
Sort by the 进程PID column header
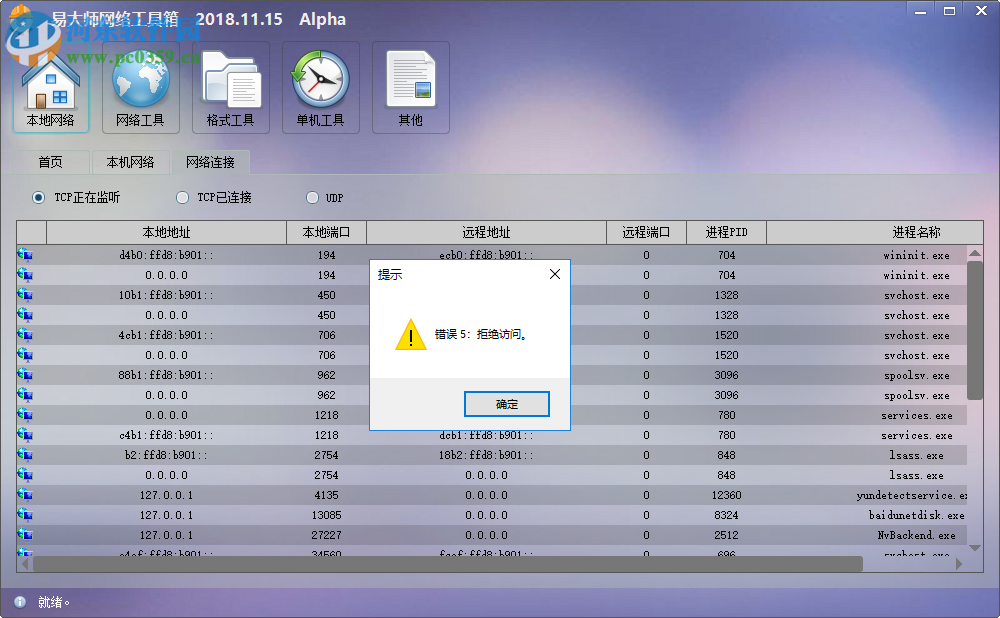click(x=726, y=231)
